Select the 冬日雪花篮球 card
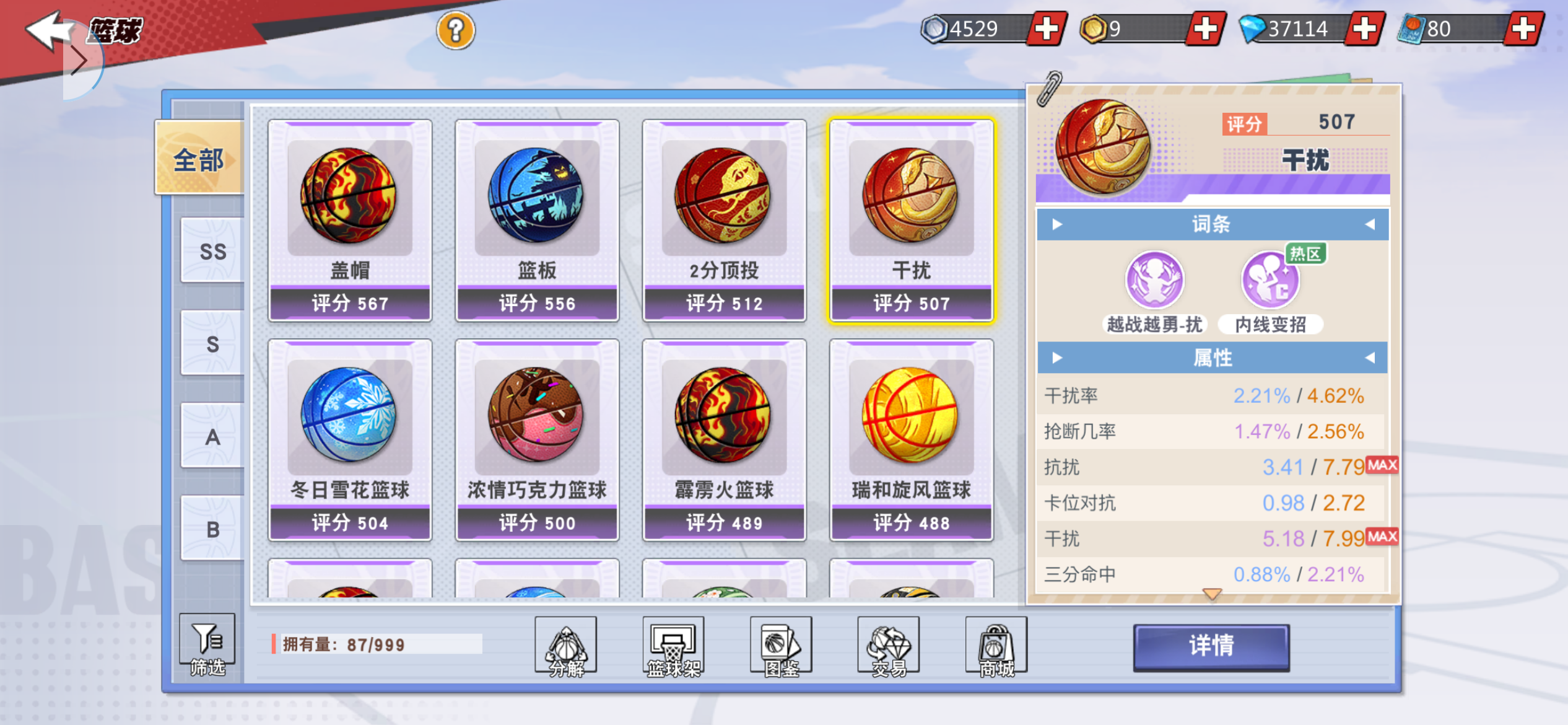This screenshot has width=1568, height=725. click(x=350, y=440)
